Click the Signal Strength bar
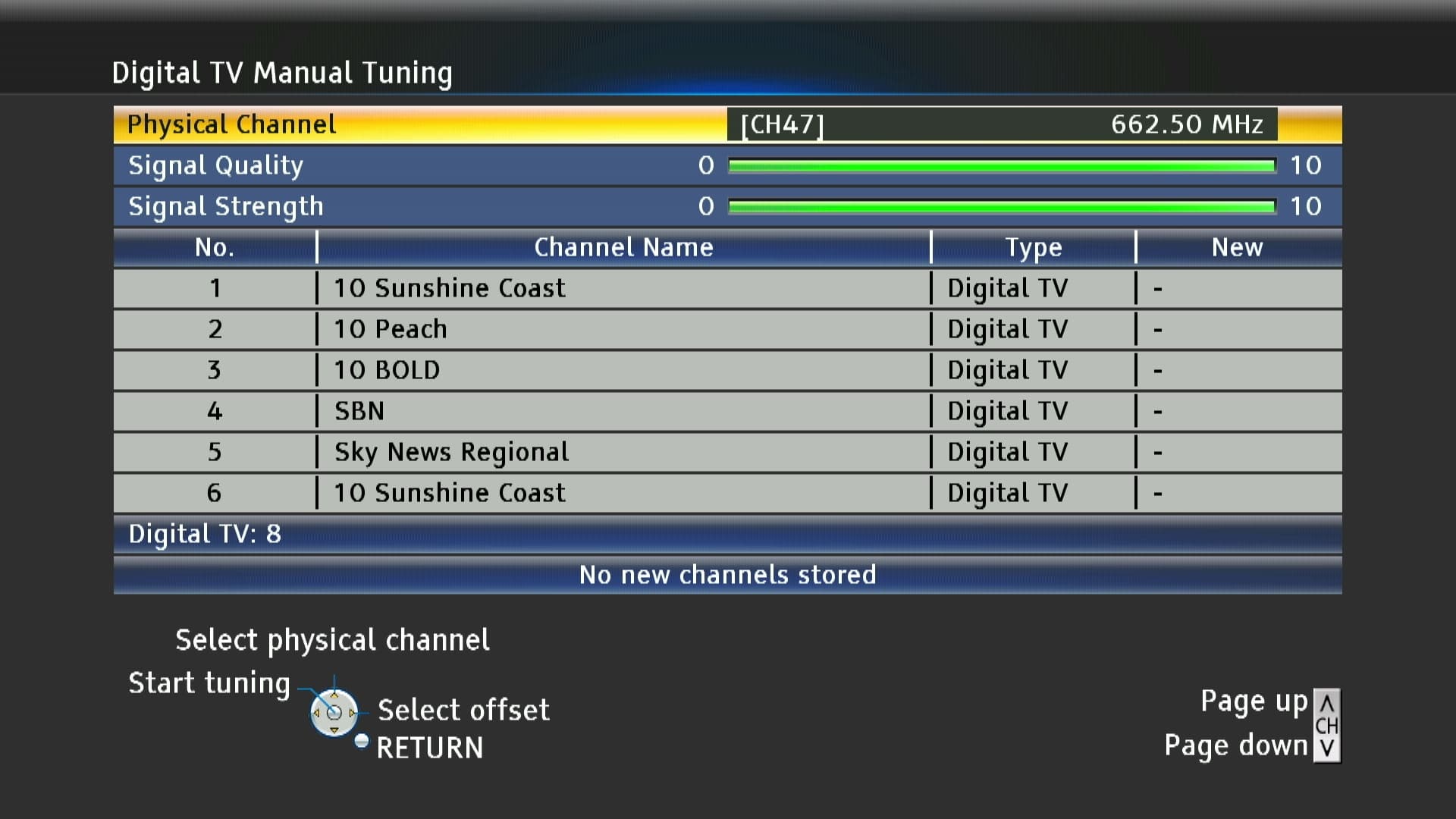 (x=1001, y=206)
